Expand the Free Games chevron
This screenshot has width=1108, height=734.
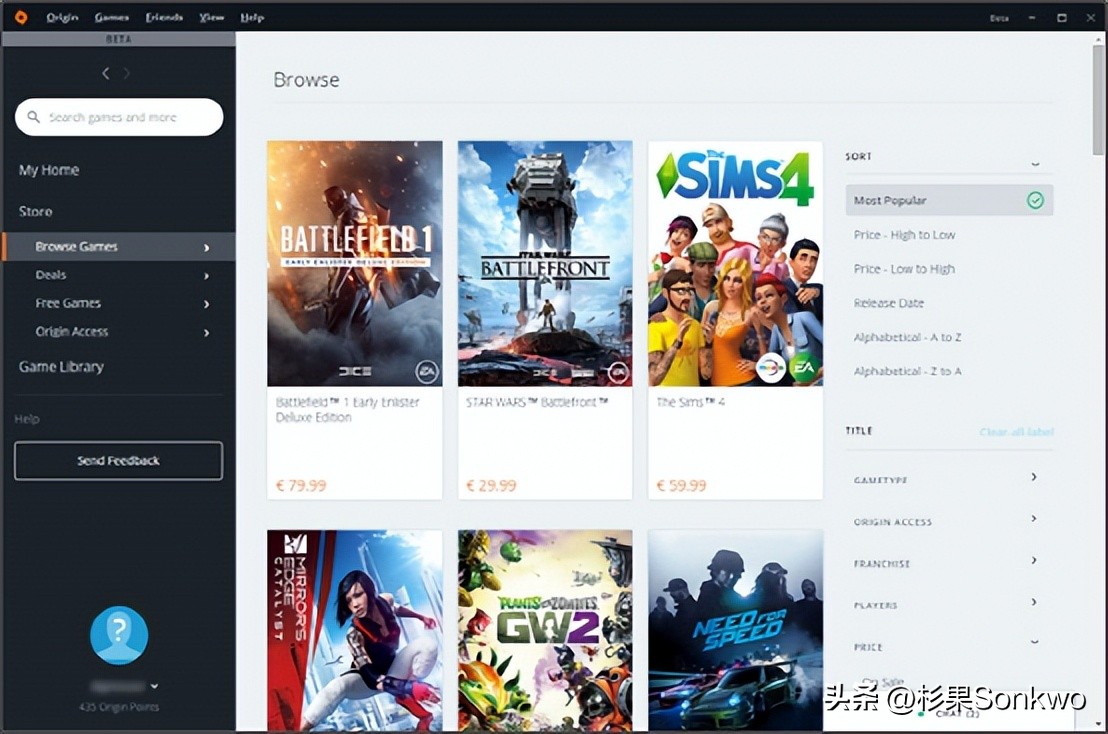pyautogui.click(x=206, y=304)
